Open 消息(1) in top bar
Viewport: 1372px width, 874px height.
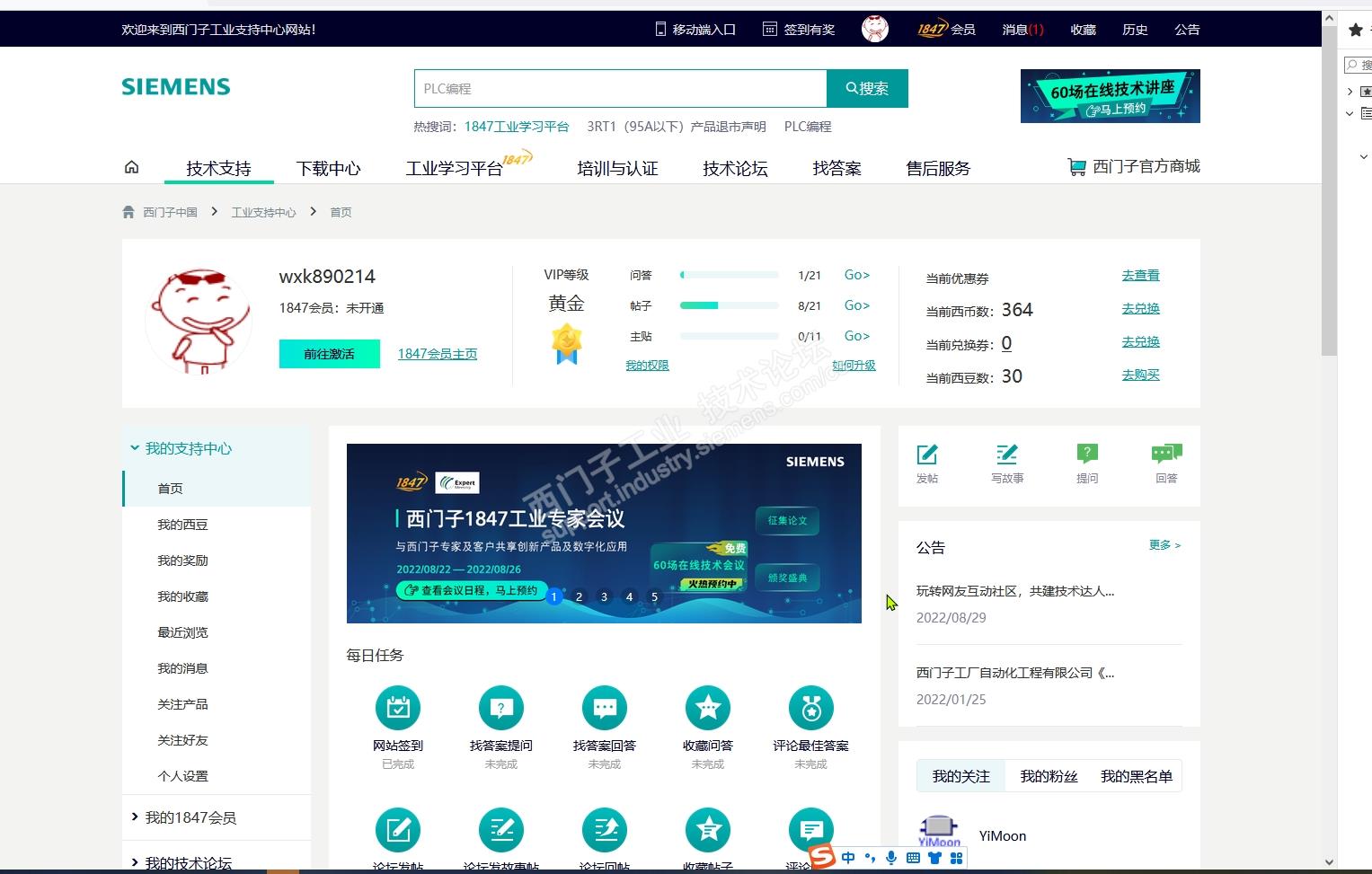coord(1022,30)
